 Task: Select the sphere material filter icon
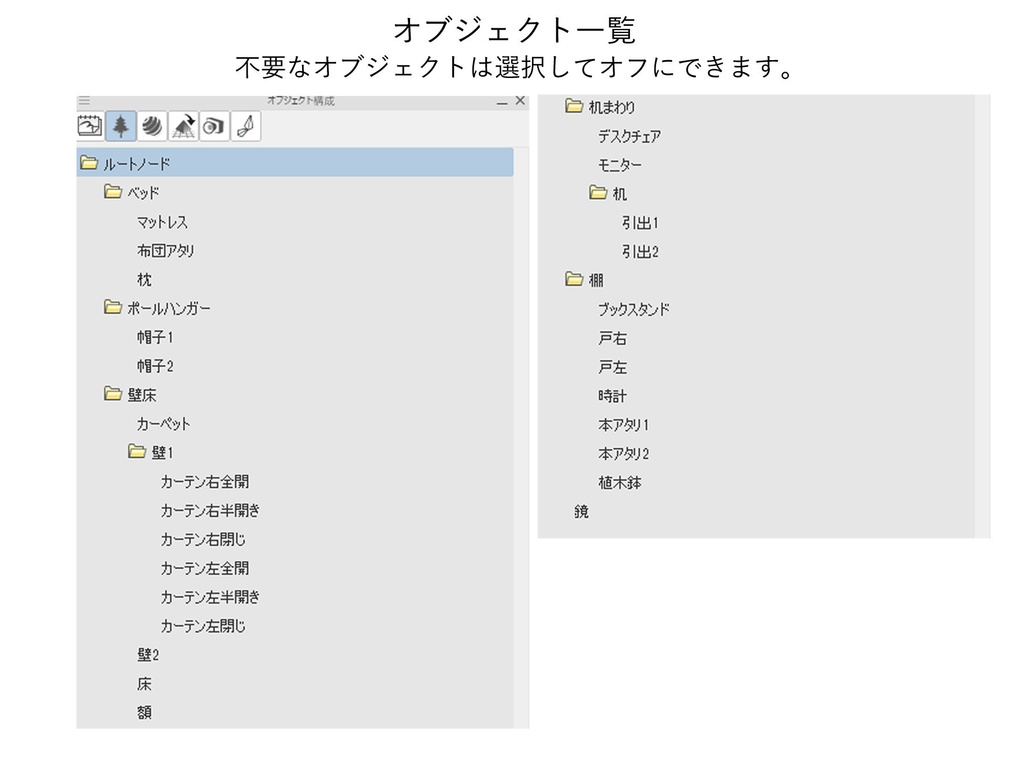pyautogui.click(x=151, y=125)
